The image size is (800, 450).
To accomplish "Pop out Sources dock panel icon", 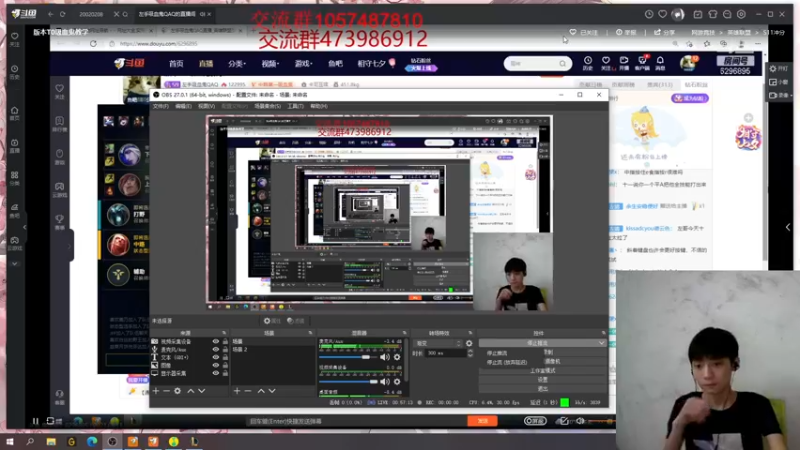I will 223,333.
